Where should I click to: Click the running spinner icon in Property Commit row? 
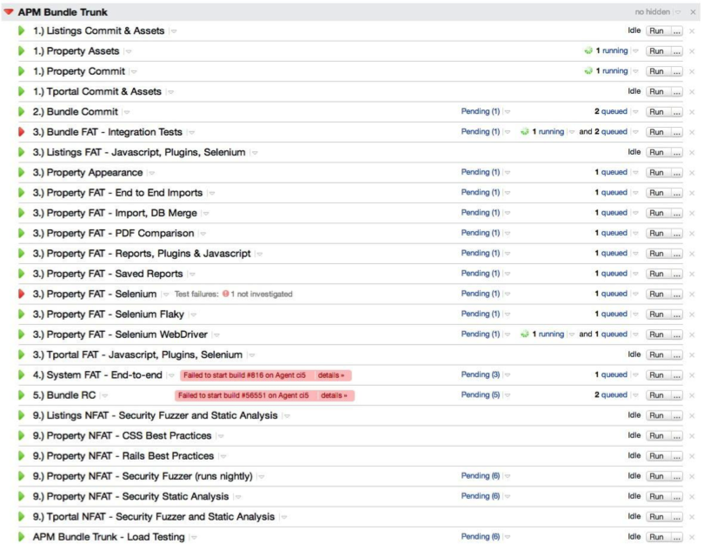(x=588, y=71)
